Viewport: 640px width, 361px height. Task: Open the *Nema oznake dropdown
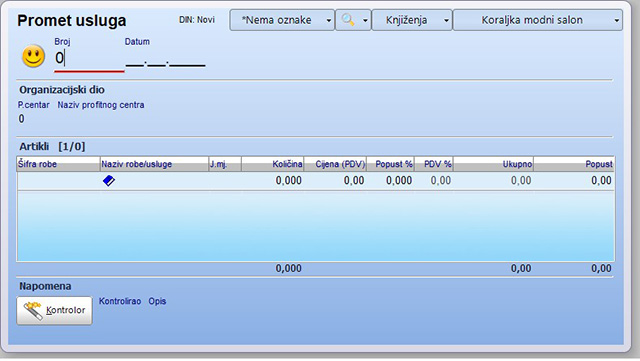tap(282, 20)
